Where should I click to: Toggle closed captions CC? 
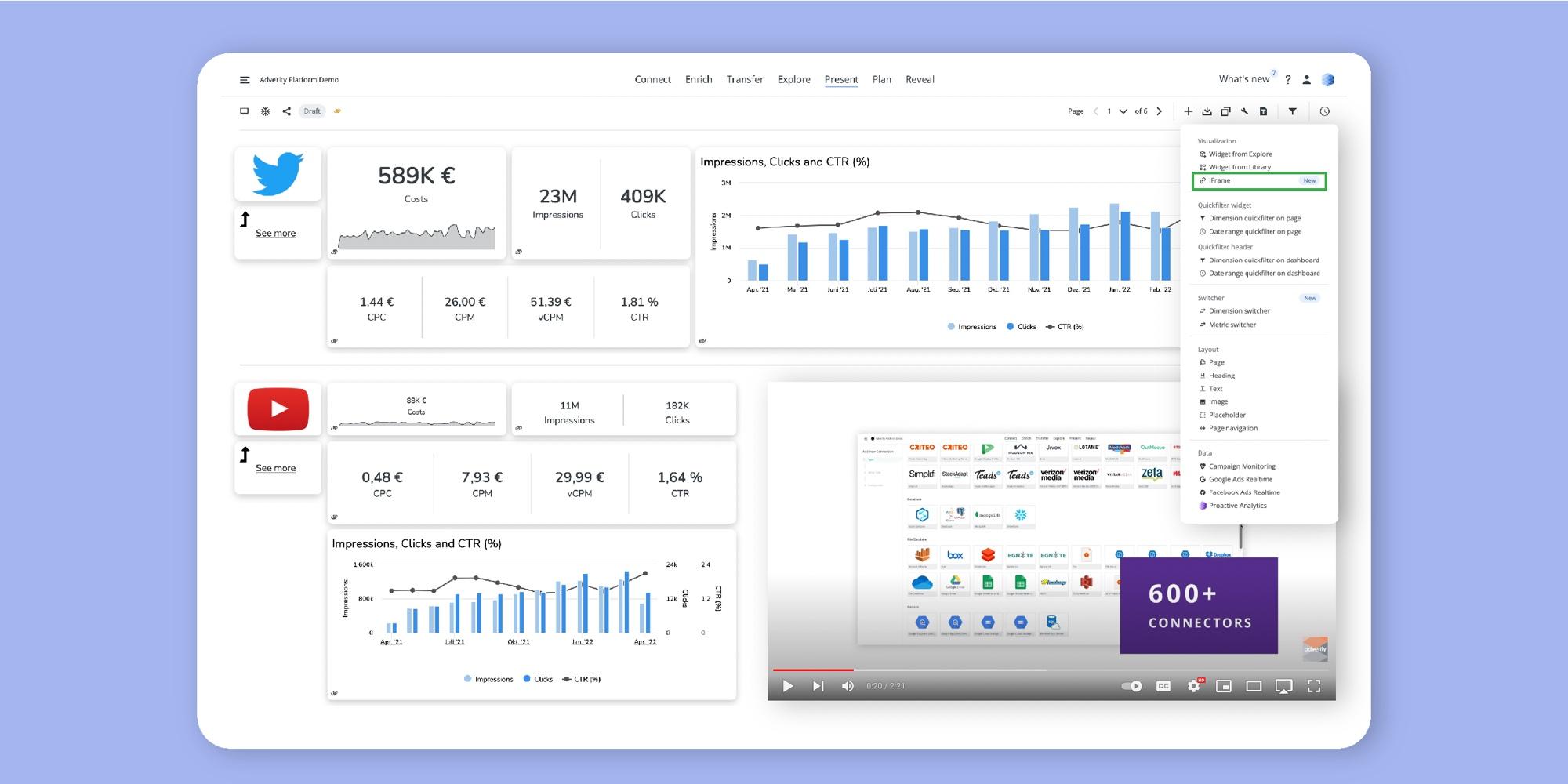[1163, 686]
